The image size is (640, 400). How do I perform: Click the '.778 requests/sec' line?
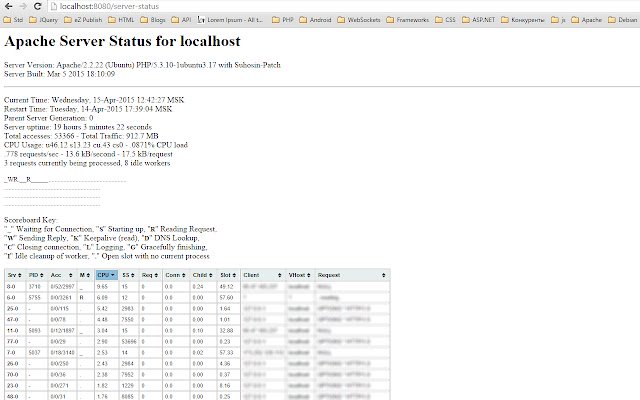(x=88, y=154)
